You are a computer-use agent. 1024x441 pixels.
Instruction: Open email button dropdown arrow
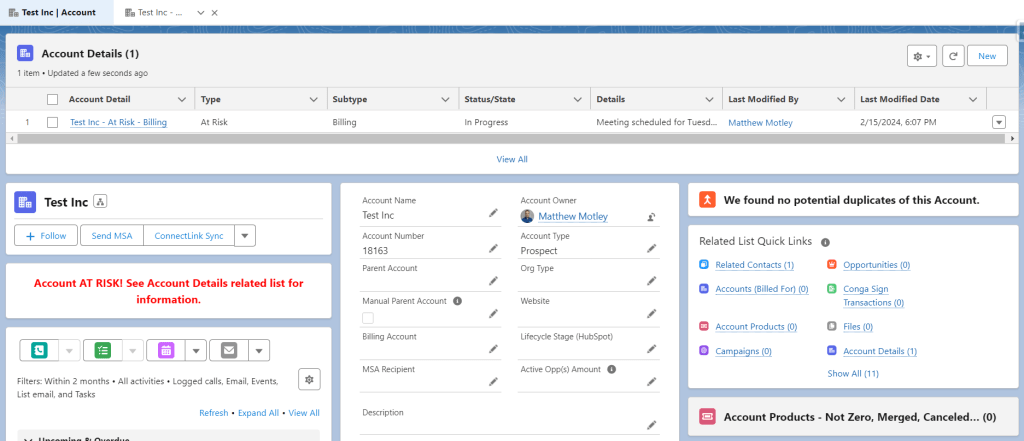259,351
